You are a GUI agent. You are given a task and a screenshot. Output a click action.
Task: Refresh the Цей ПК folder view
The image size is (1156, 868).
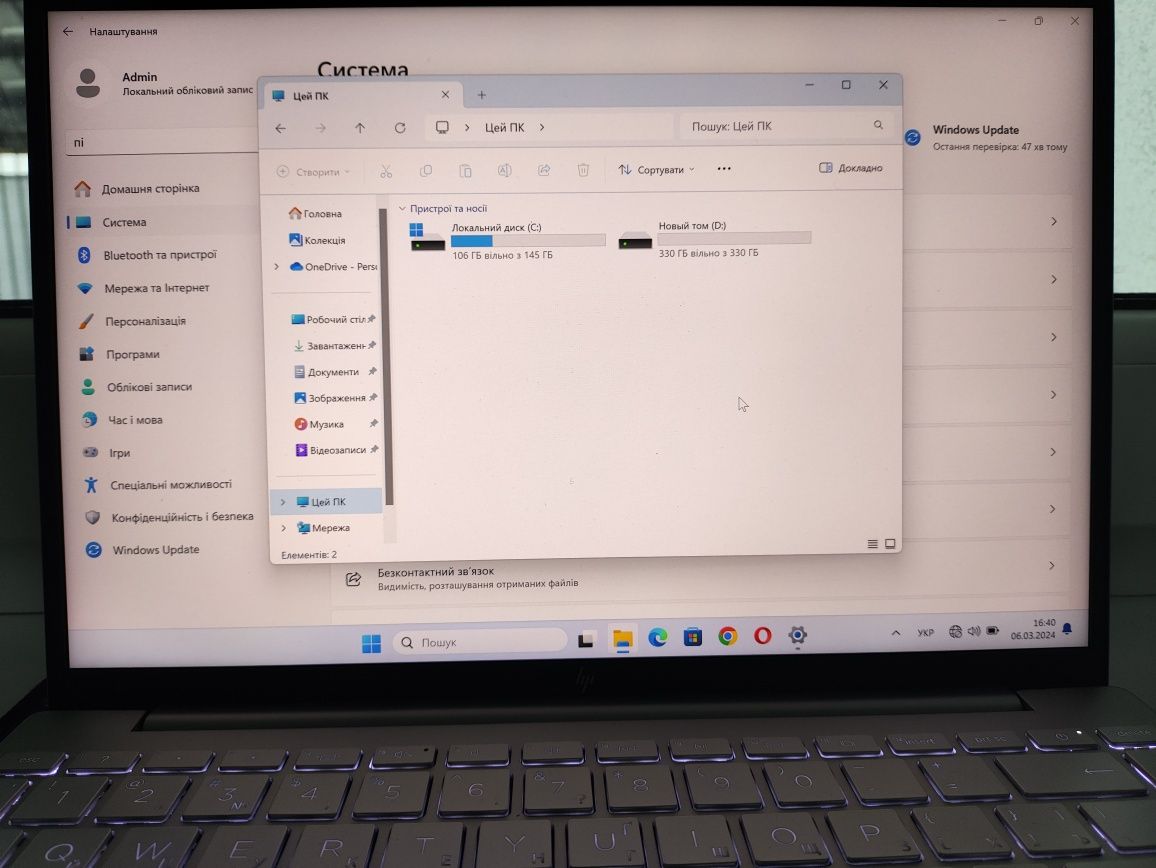(x=400, y=128)
